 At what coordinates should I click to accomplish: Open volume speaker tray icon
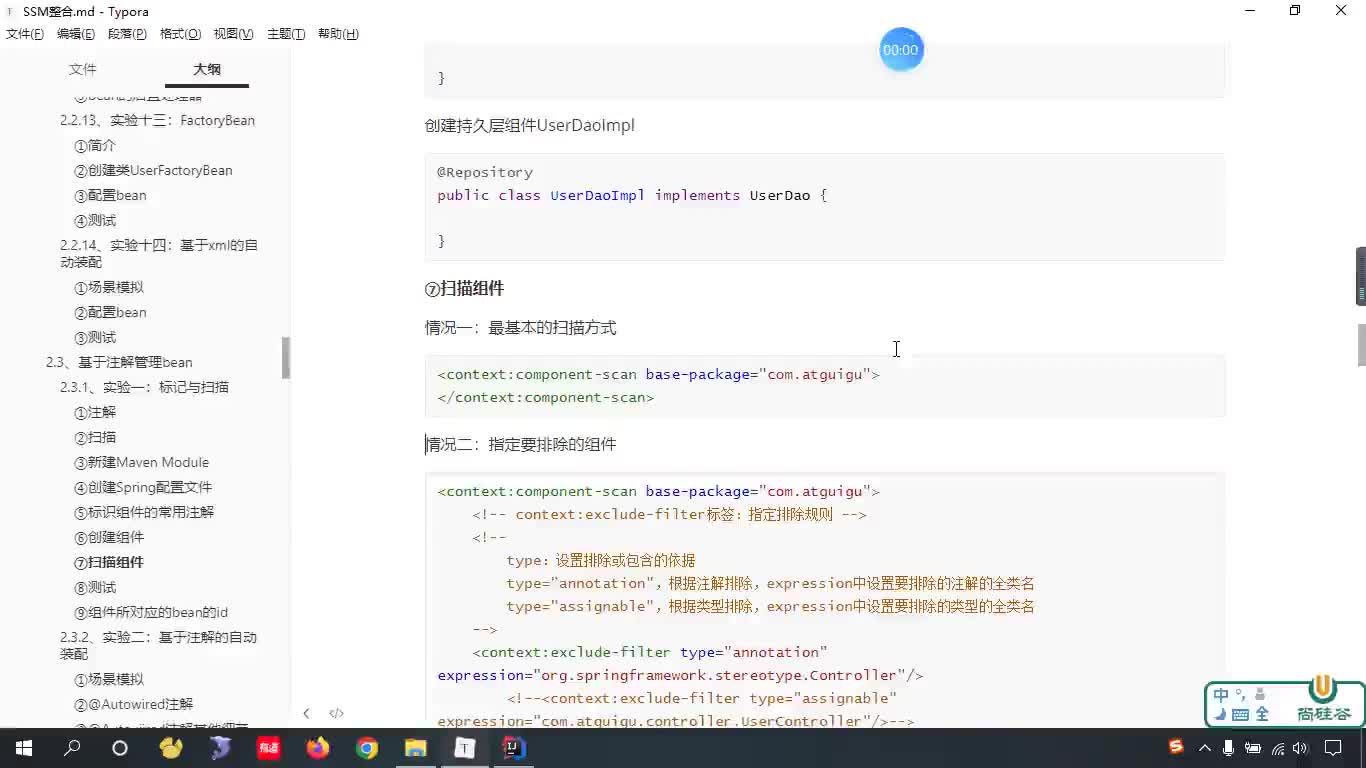(x=1301, y=748)
